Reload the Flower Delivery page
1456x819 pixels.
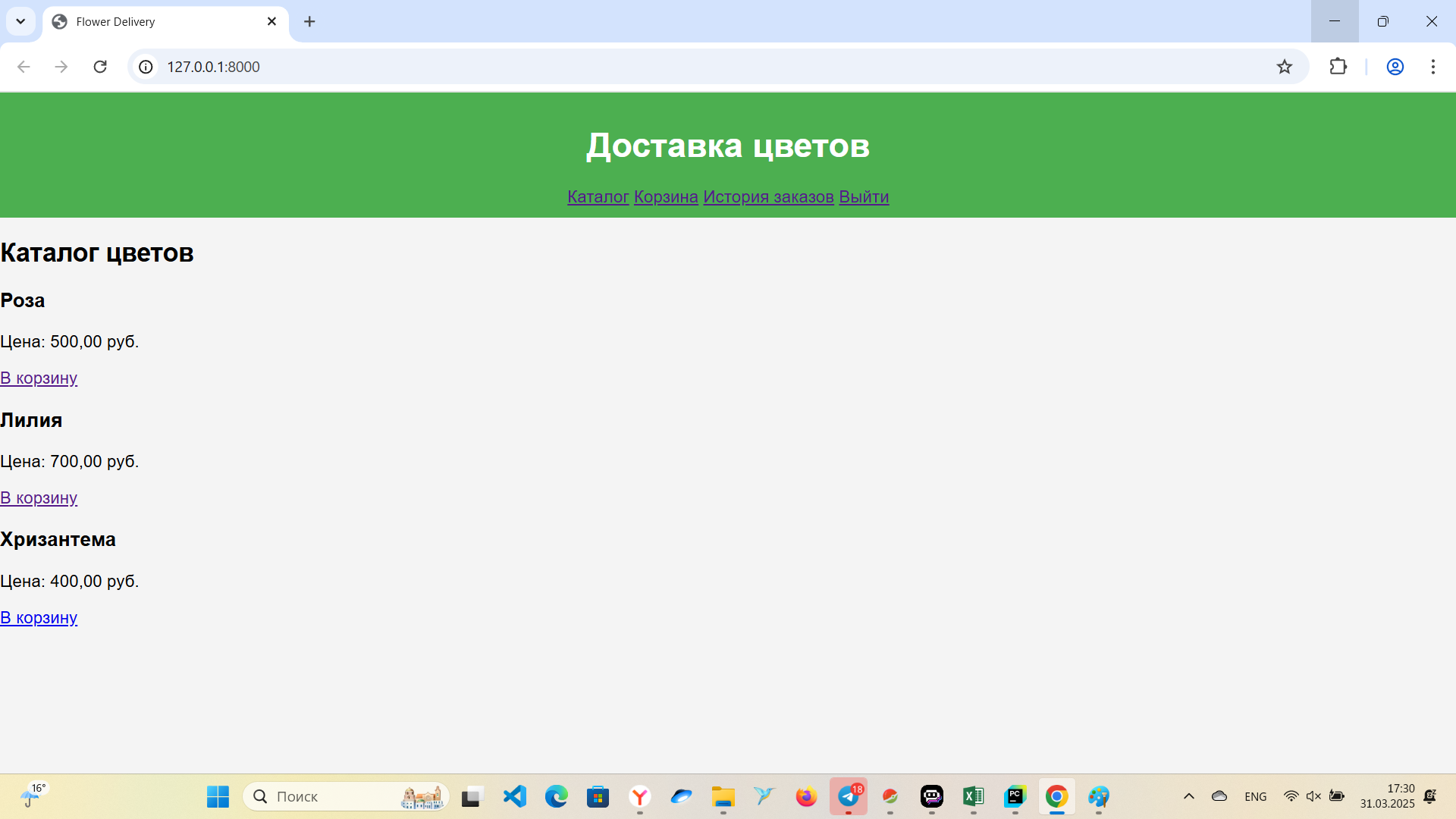(99, 67)
